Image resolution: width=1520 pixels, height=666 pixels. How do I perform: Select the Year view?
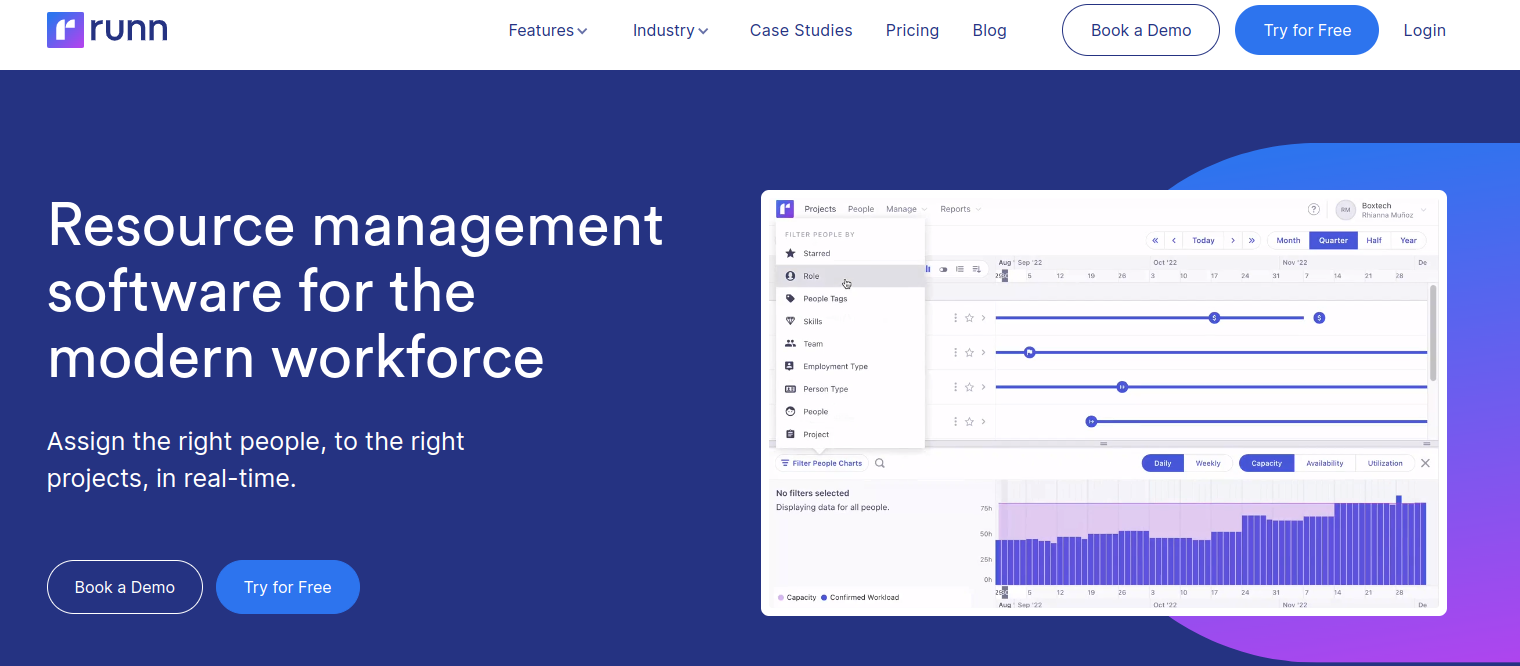(x=1408, y=240)
